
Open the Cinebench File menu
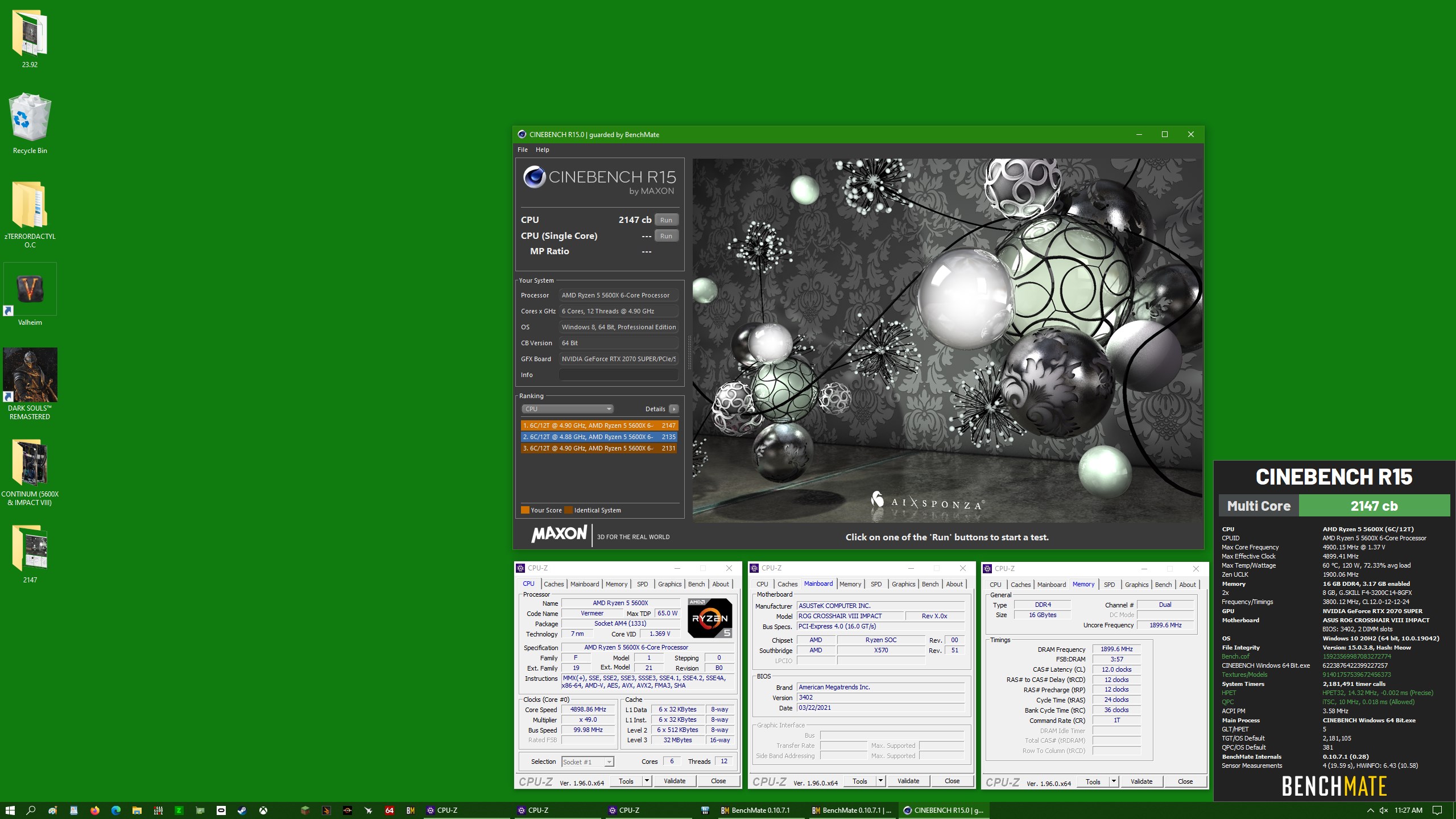(x=522, y=150)
